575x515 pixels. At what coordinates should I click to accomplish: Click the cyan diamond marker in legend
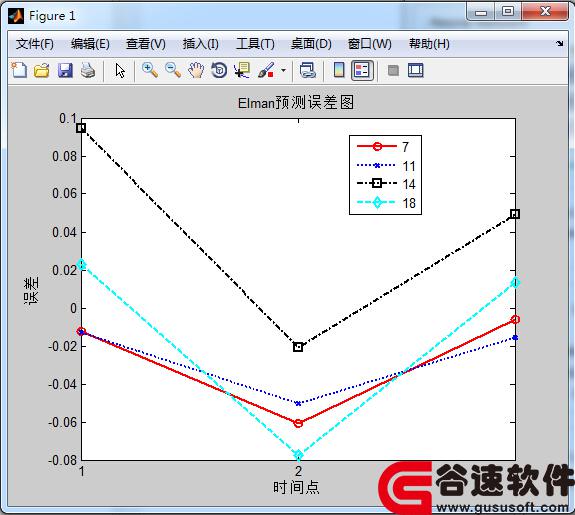point(377,202)
